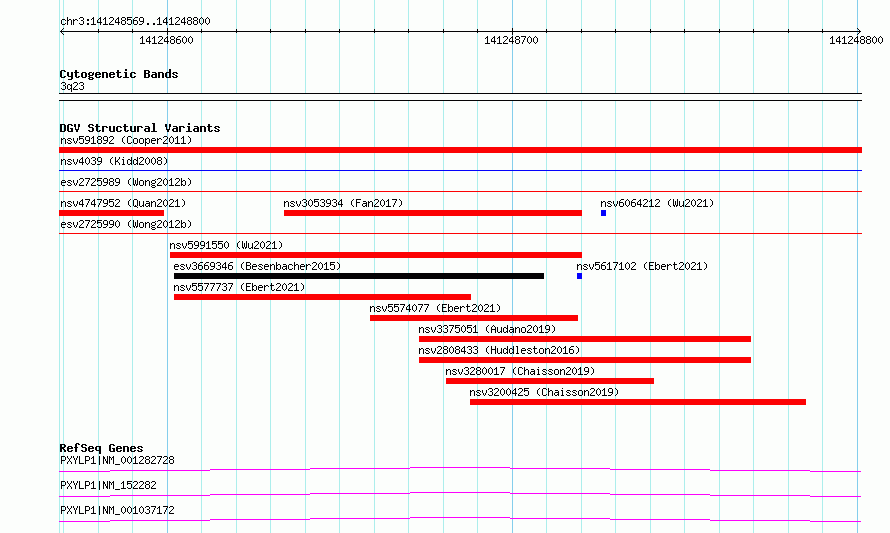The image size is (890, 533).
Task: Click the nsv591892 (Cooper2011) red variant bar
Action: [460, 150]
